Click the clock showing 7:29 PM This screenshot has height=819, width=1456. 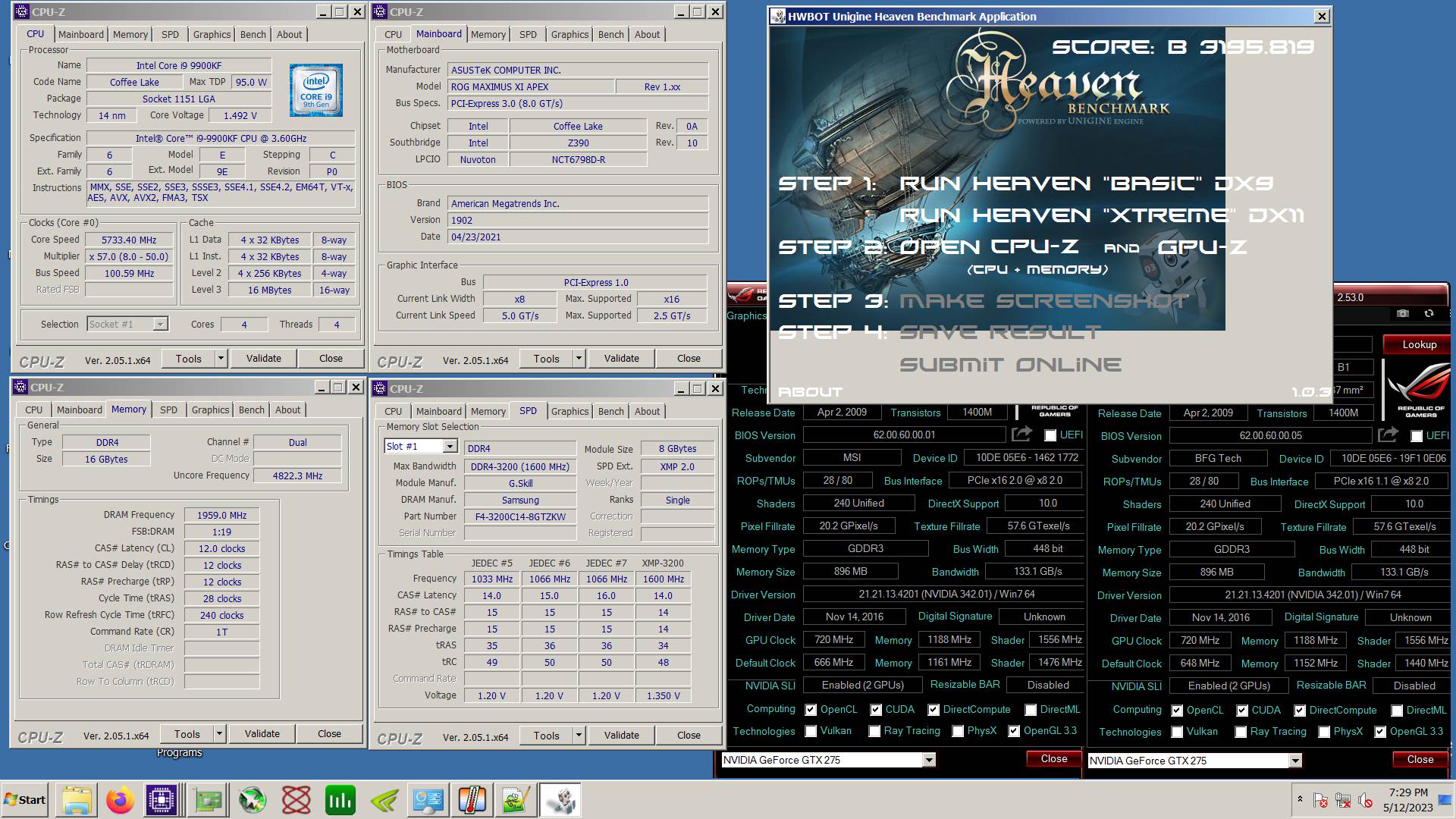(x=1408, y=792)
